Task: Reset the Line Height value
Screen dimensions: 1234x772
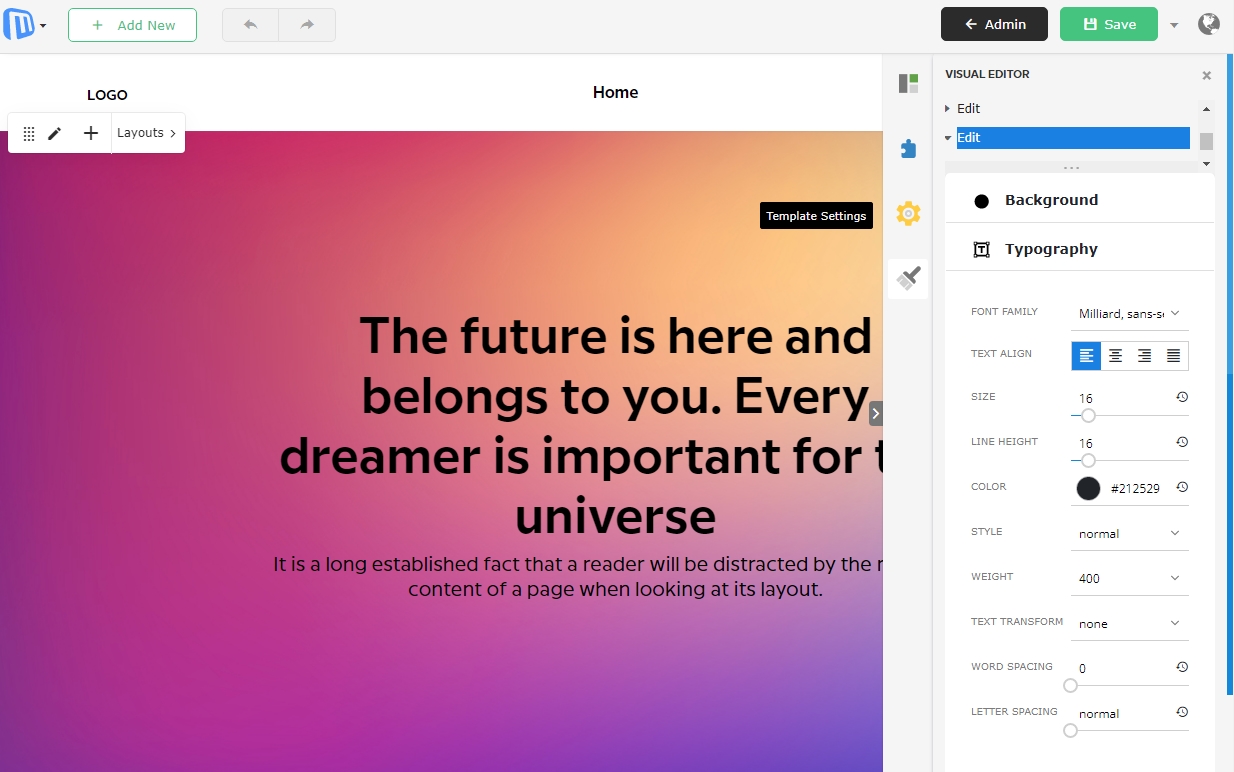Action: 1182,442
